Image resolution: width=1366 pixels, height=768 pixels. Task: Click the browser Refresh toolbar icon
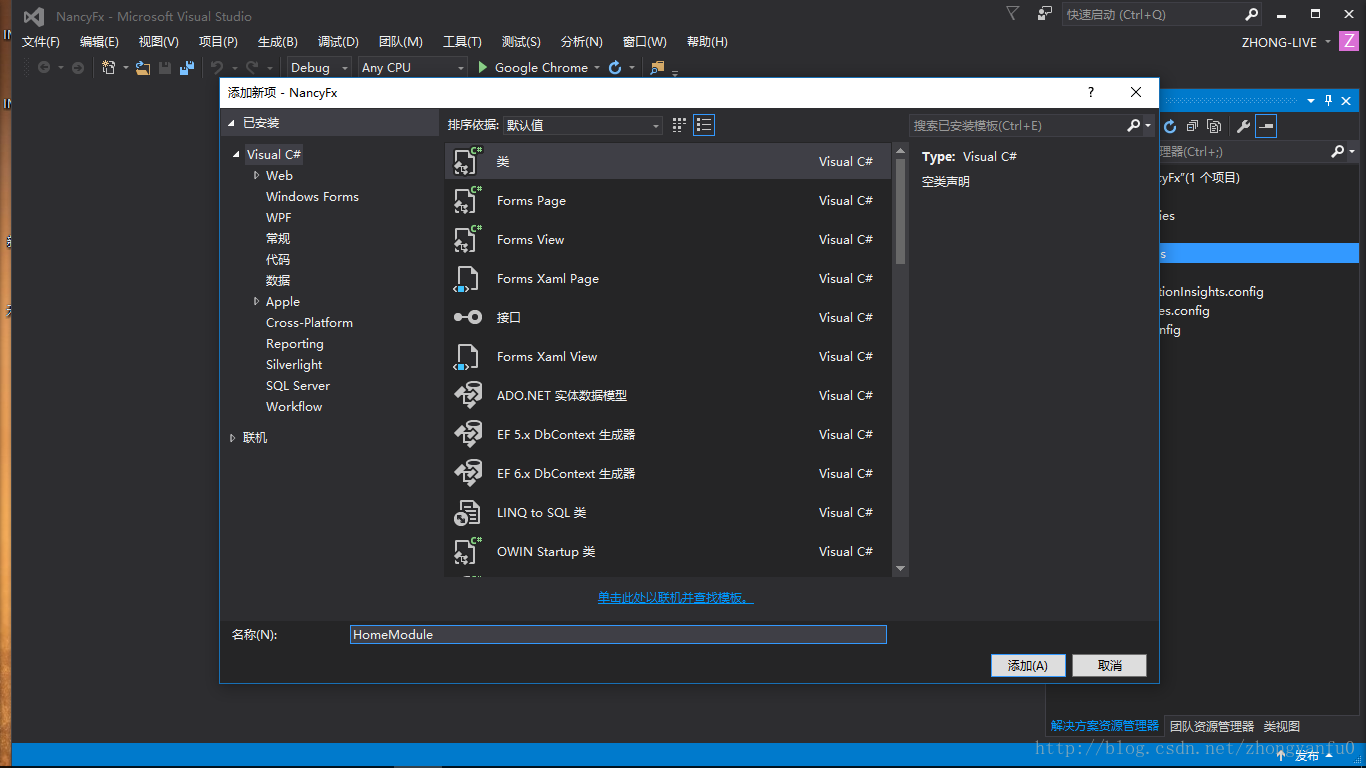pos(615,68)
